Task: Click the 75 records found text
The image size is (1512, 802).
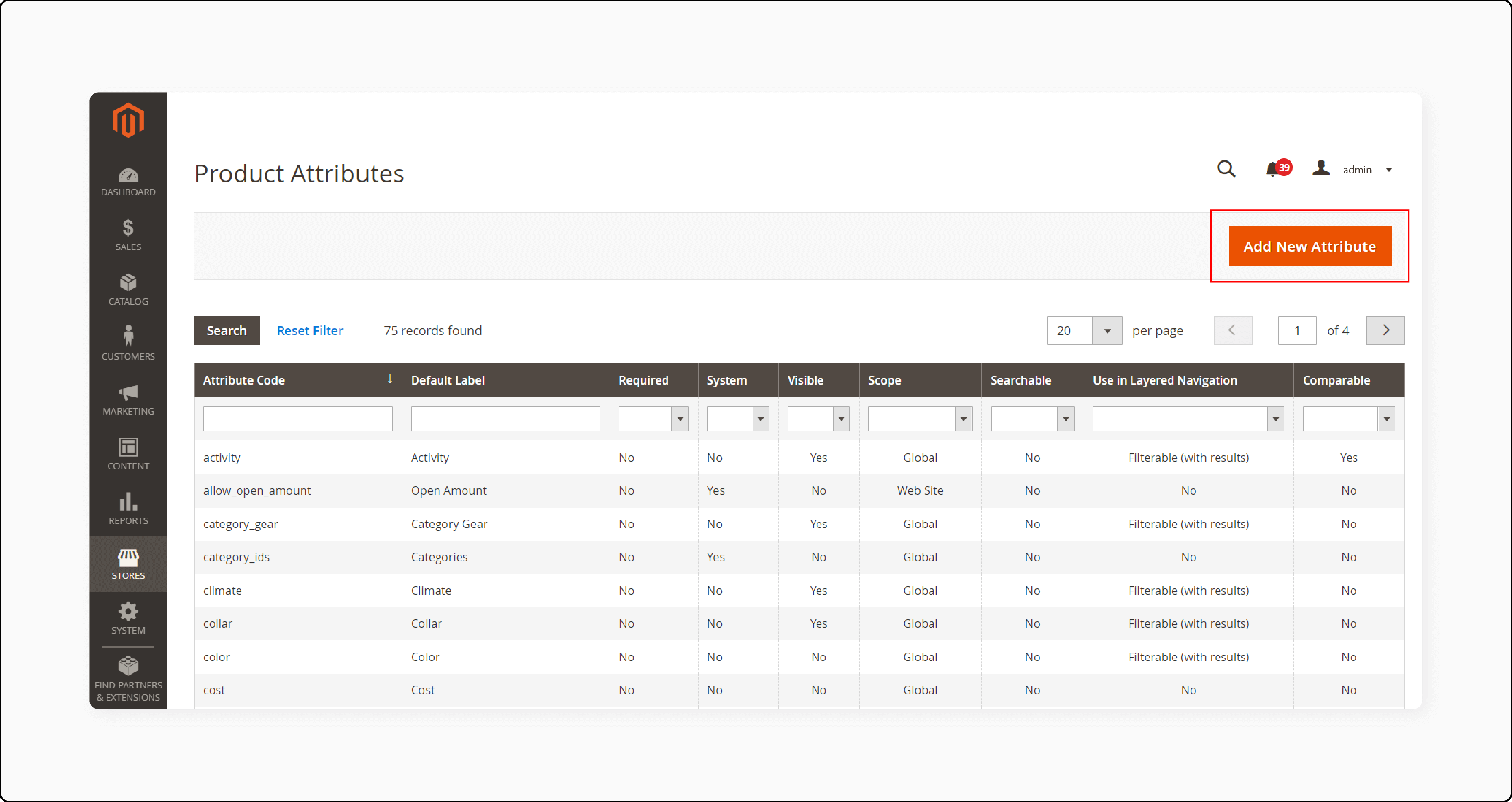Action: pos(432,331)
